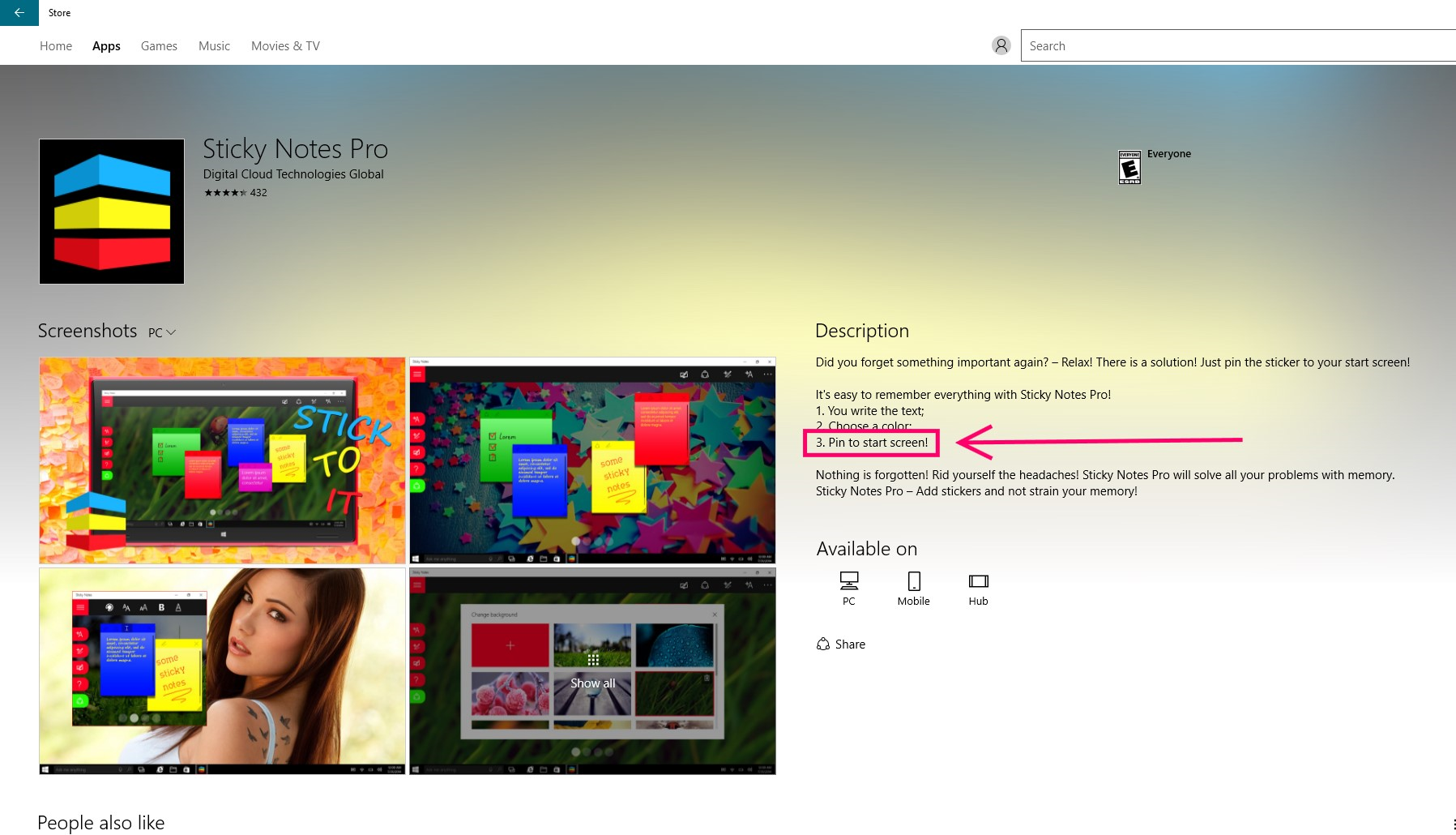Open the Home tab
Image resolution: width=1456 pixels, height=835 pixels.
coord(56,46)
